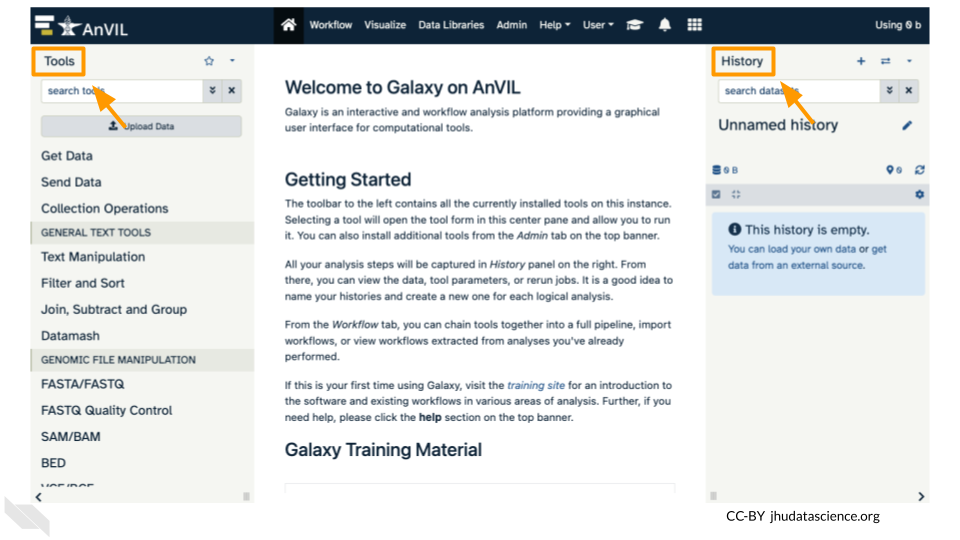Open Collection Operations tool section

tap(105, 209)
